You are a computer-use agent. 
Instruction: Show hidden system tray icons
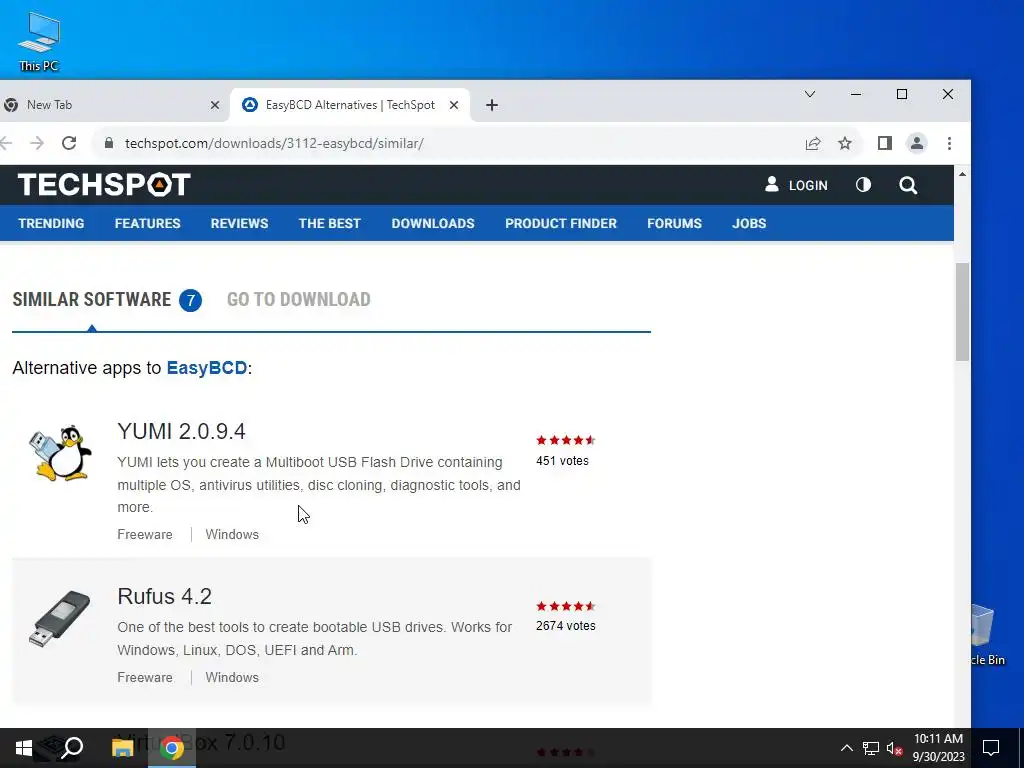tap(846, 748)
